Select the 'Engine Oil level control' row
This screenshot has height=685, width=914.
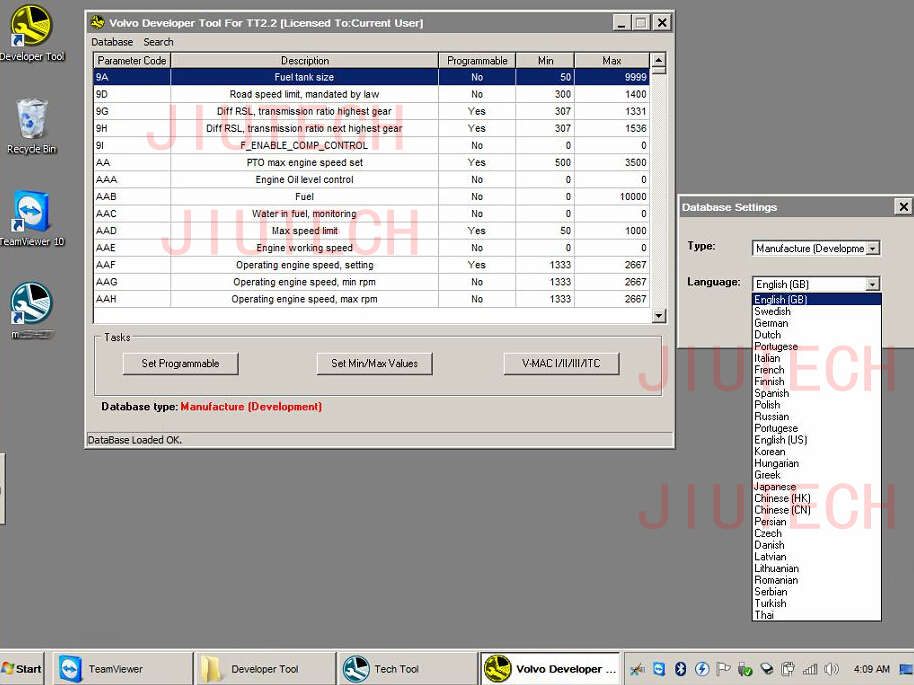tap(371, 180)
